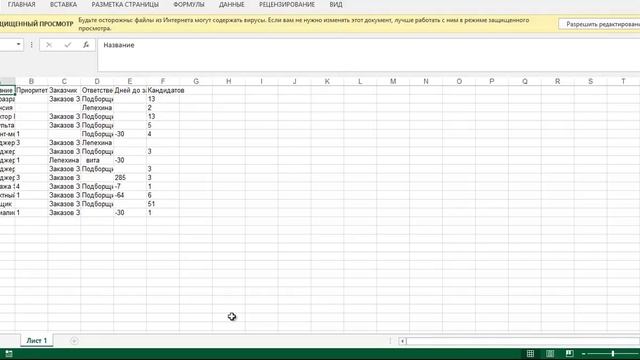This screenshot has width=640, height=360.
Task: Select column B header
Action: (31, 81)
